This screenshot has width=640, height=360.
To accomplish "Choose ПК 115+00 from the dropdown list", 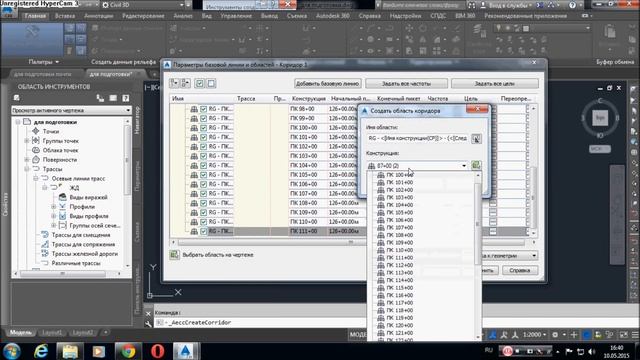I will (400, 288).
